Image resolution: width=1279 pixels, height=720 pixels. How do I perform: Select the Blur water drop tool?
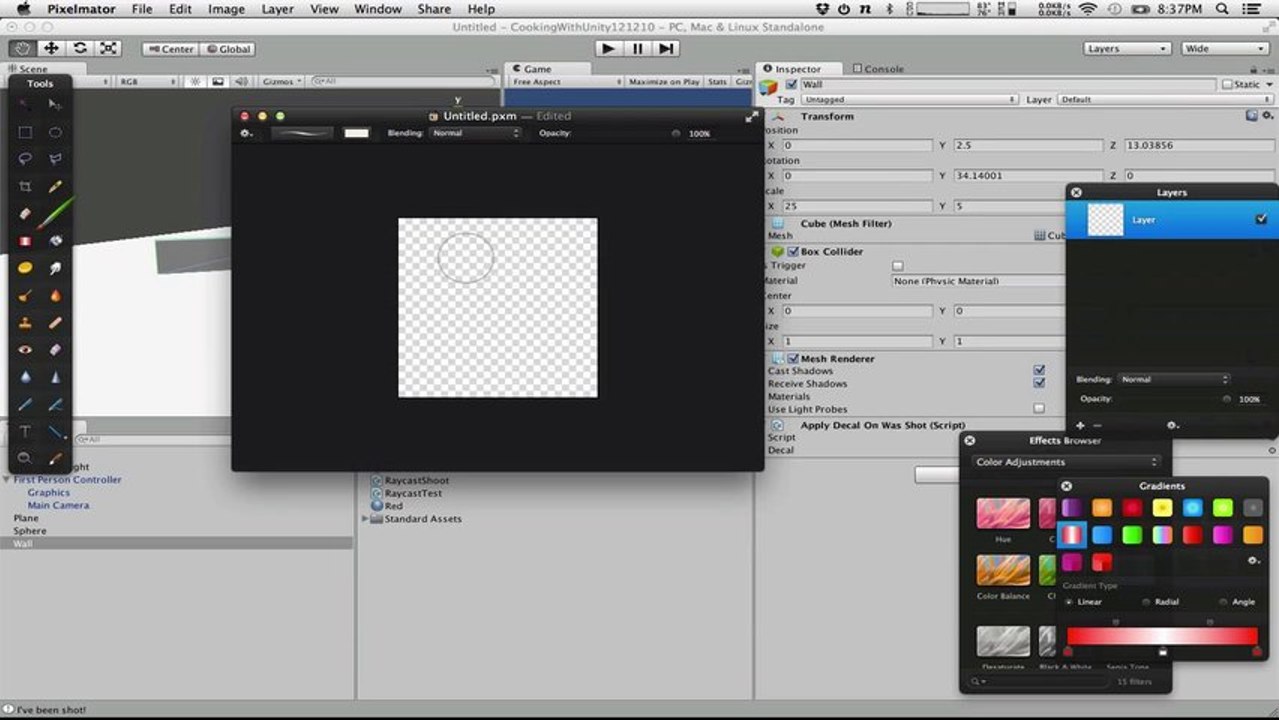pyautogui.click(x=25, y=377)
